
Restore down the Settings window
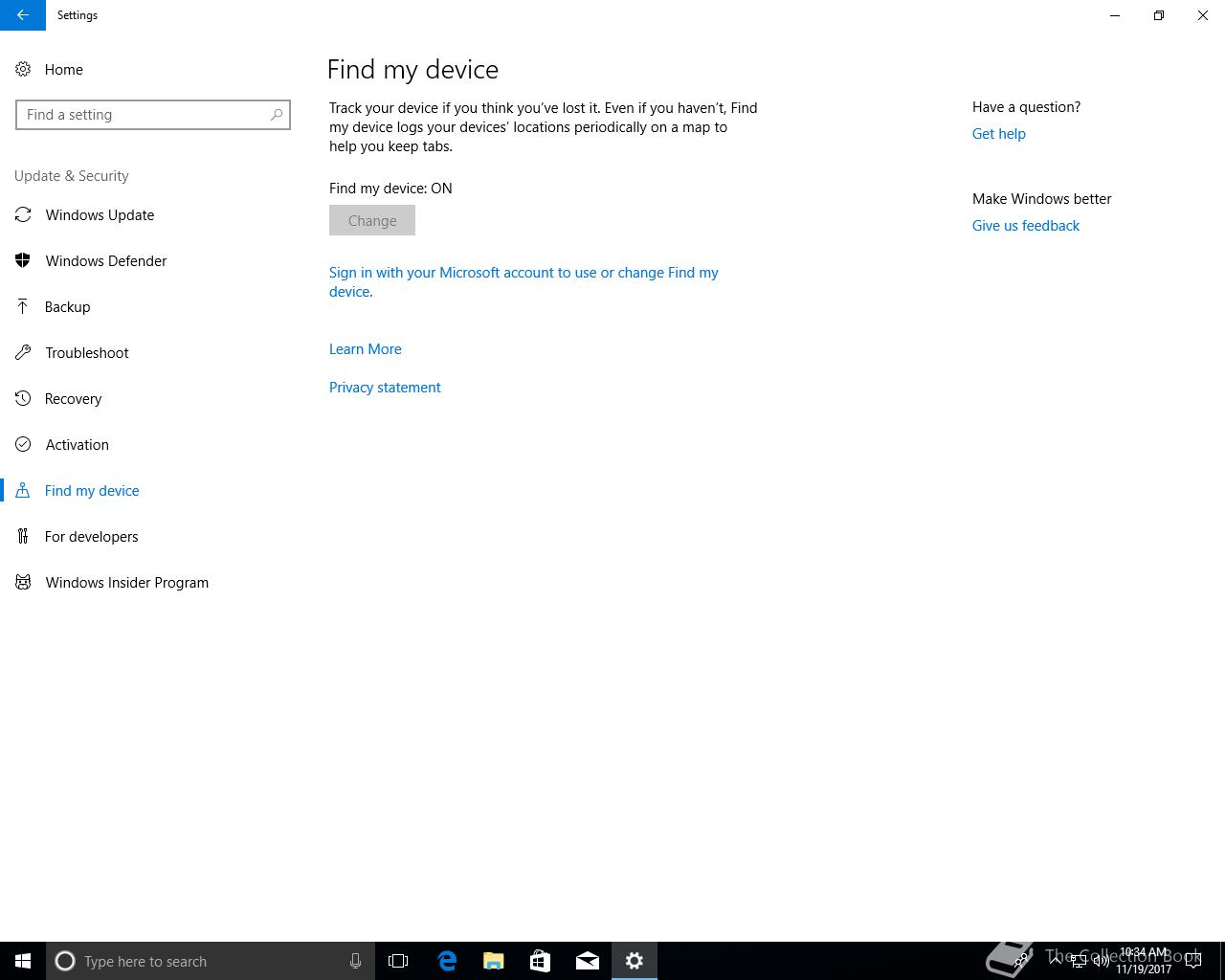1159,15
